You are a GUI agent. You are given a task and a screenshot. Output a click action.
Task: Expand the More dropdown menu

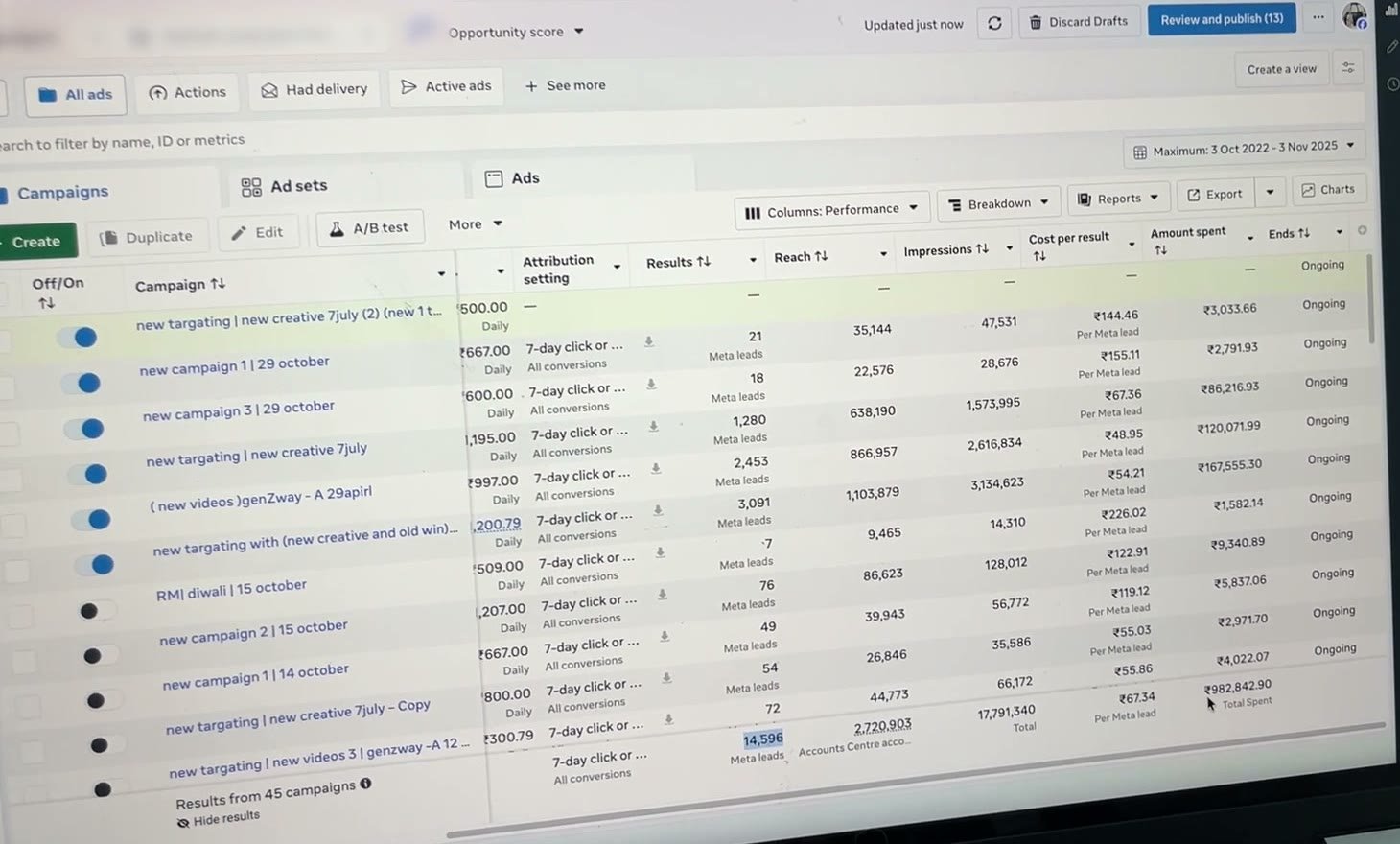476,224
